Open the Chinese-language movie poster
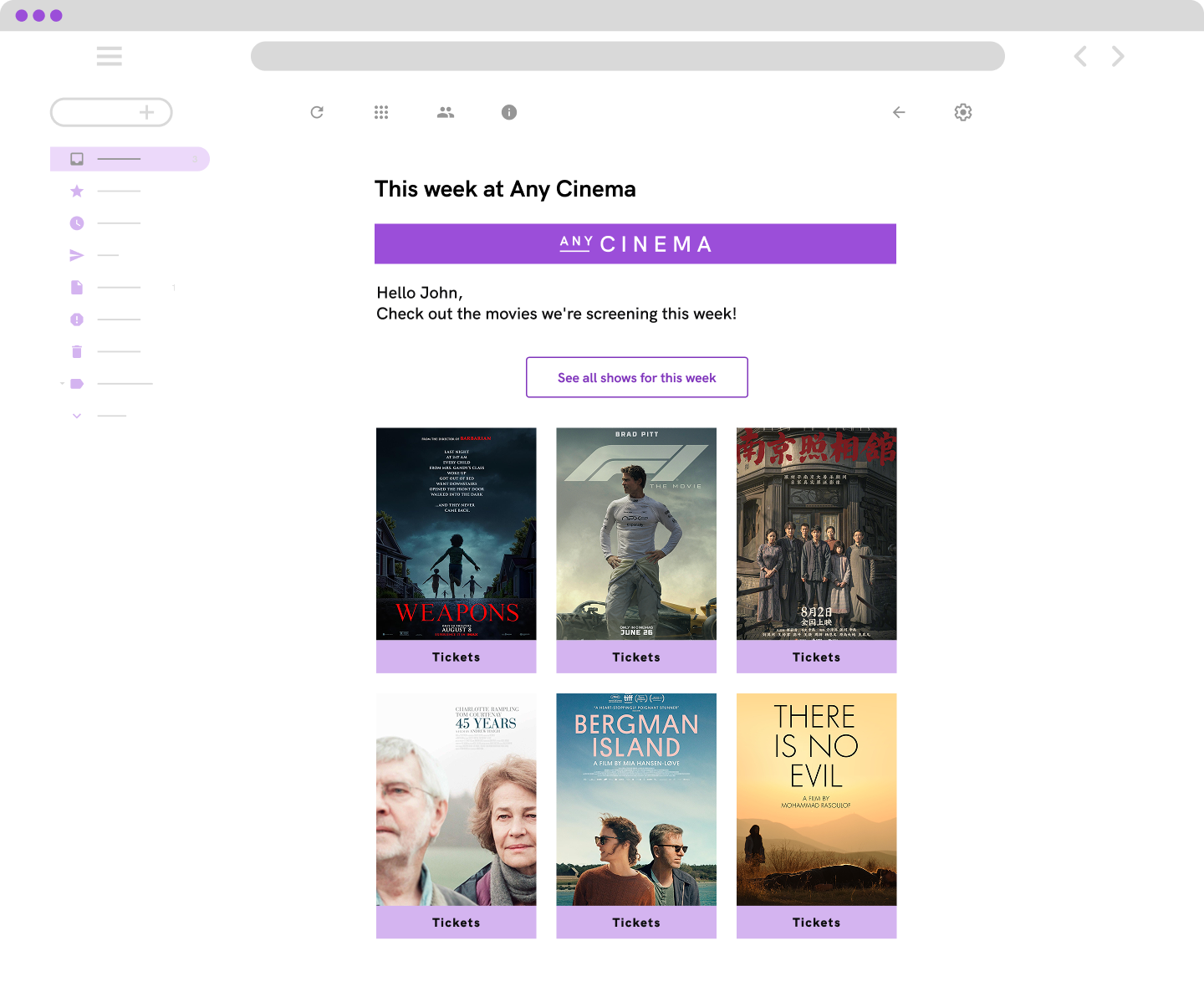 coord(817,534)
